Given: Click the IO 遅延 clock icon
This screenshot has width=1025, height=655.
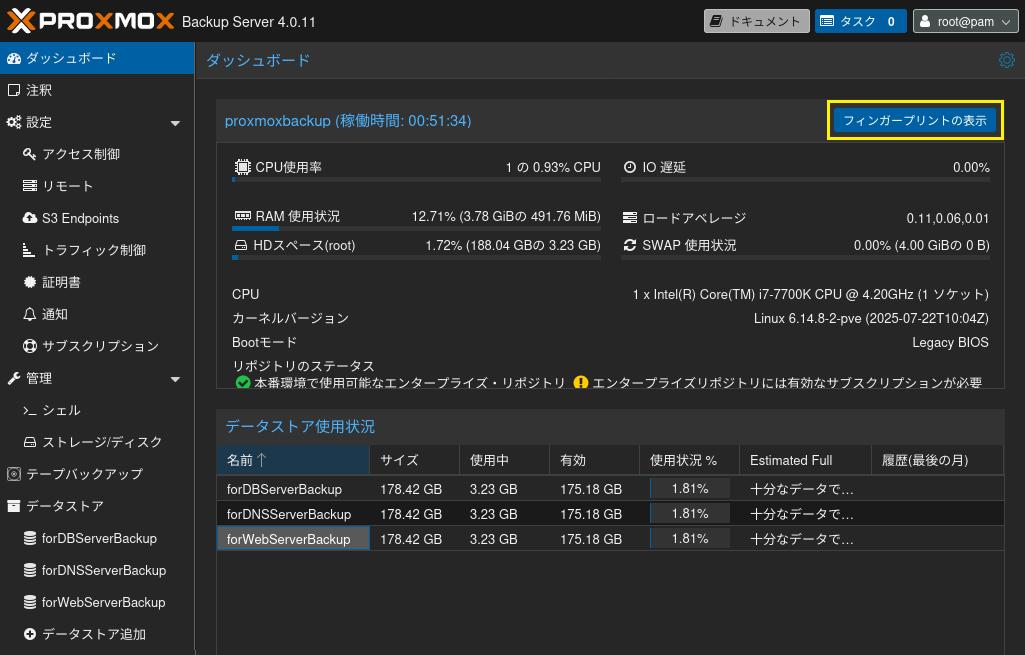Looking at the screenshot, I should (x=630, y=167).
